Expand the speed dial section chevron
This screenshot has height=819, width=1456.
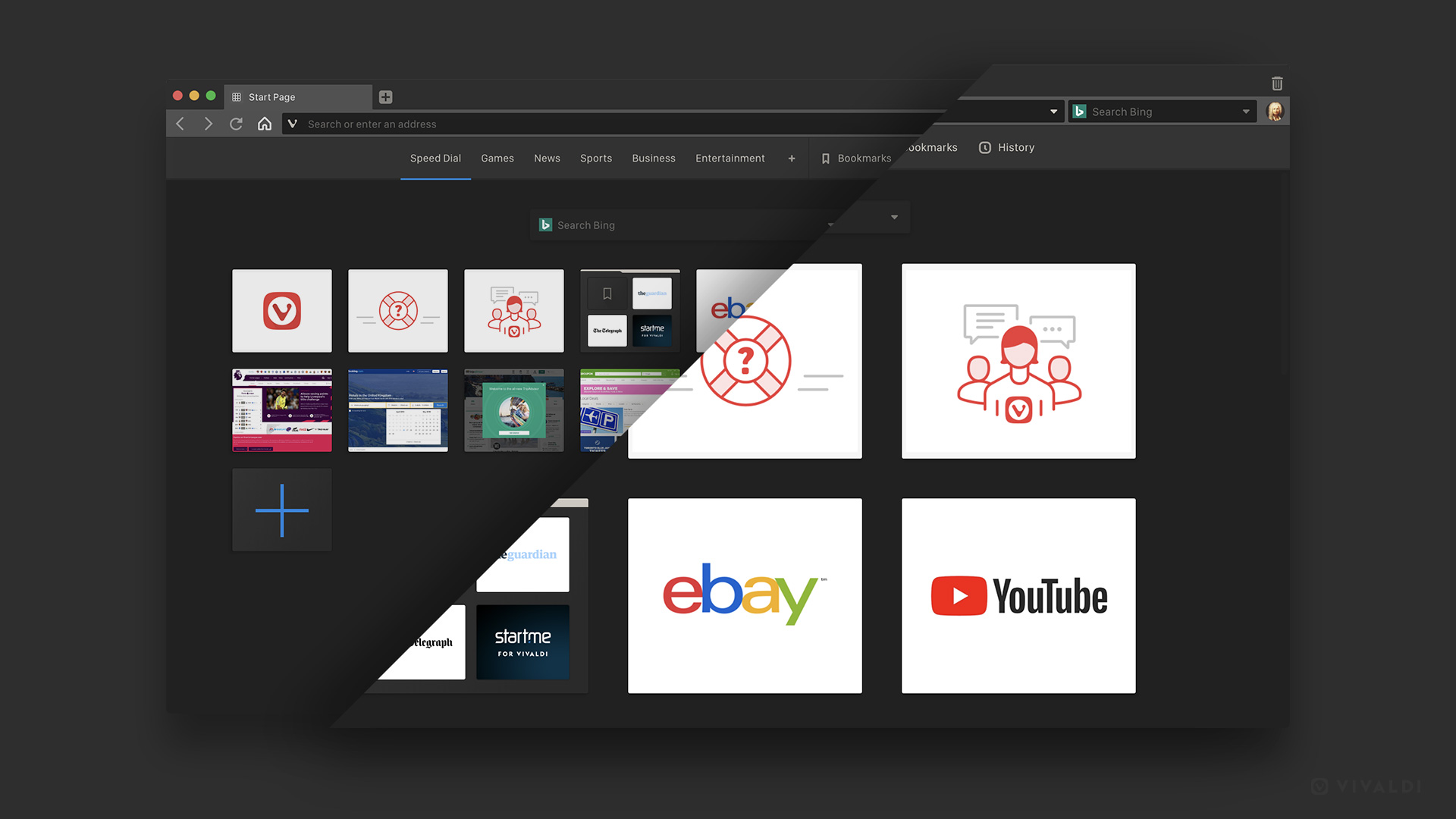(x=894, y=217)
